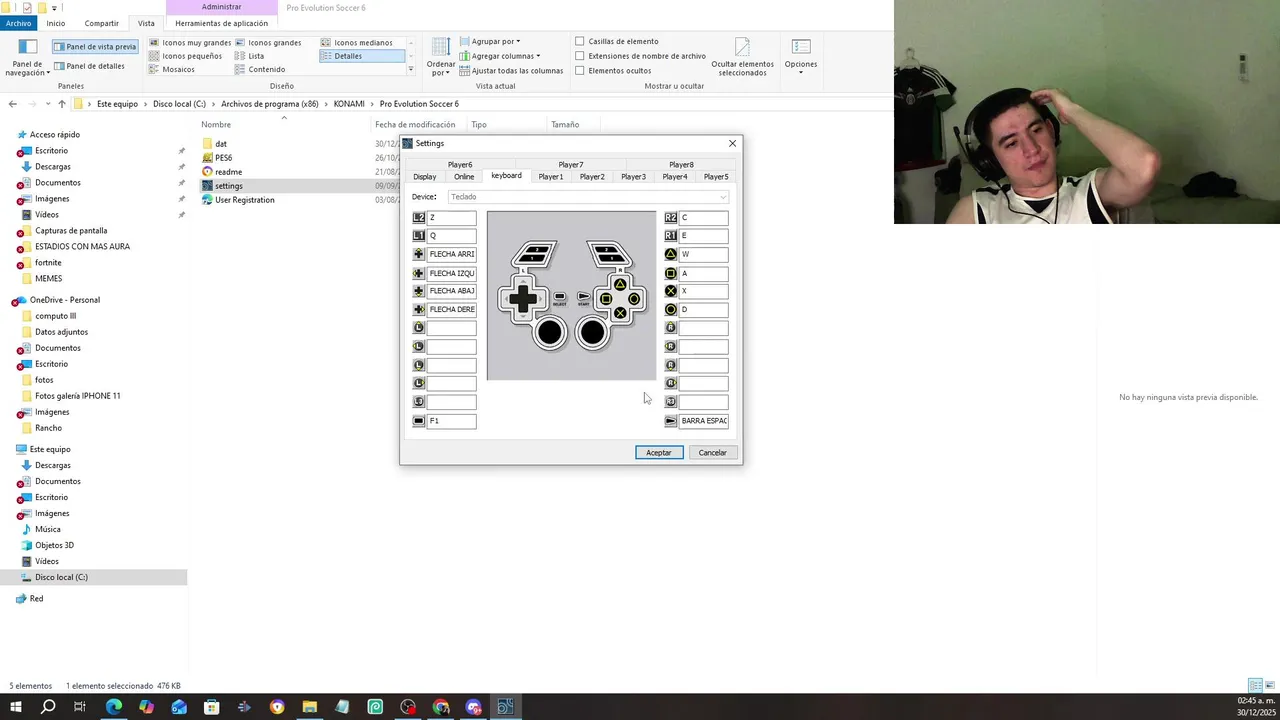The image size is (1280, 720).
Task: Click the L1 button icon in Settings
Action: 419,236
